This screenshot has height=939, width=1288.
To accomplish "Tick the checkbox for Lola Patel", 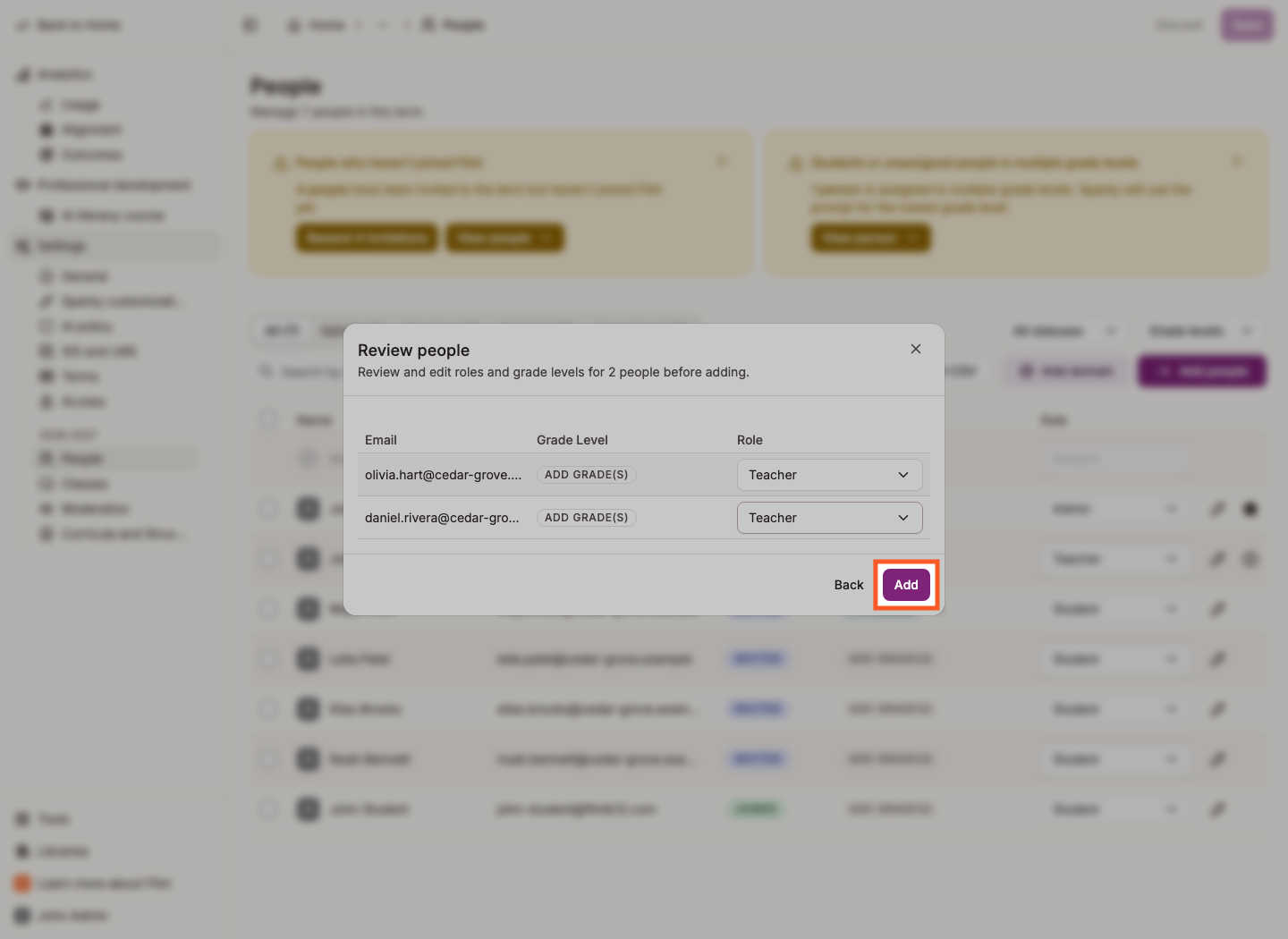I will click(268, 659).
